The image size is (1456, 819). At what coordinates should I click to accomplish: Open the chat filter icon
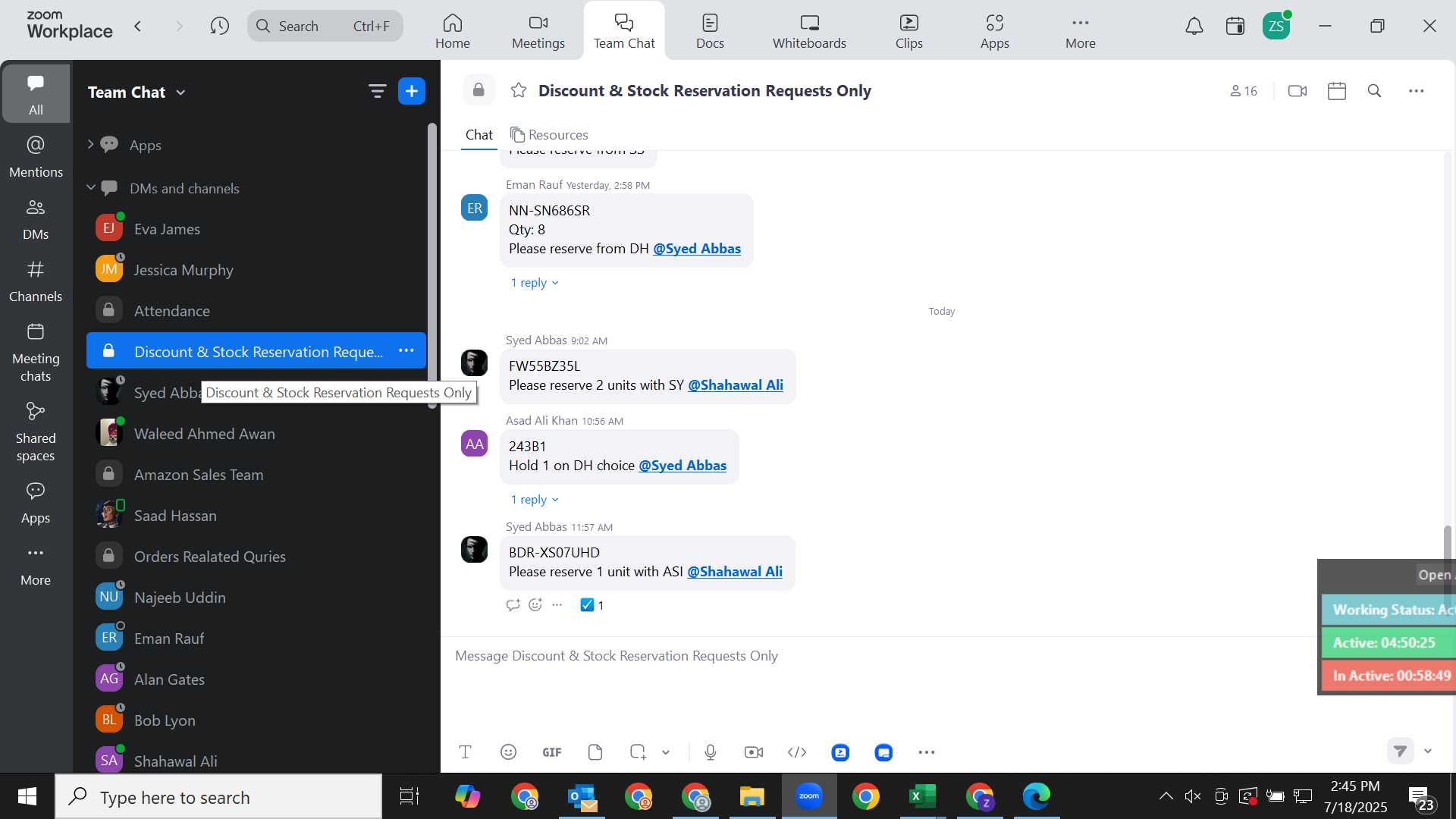pos(377,92)
